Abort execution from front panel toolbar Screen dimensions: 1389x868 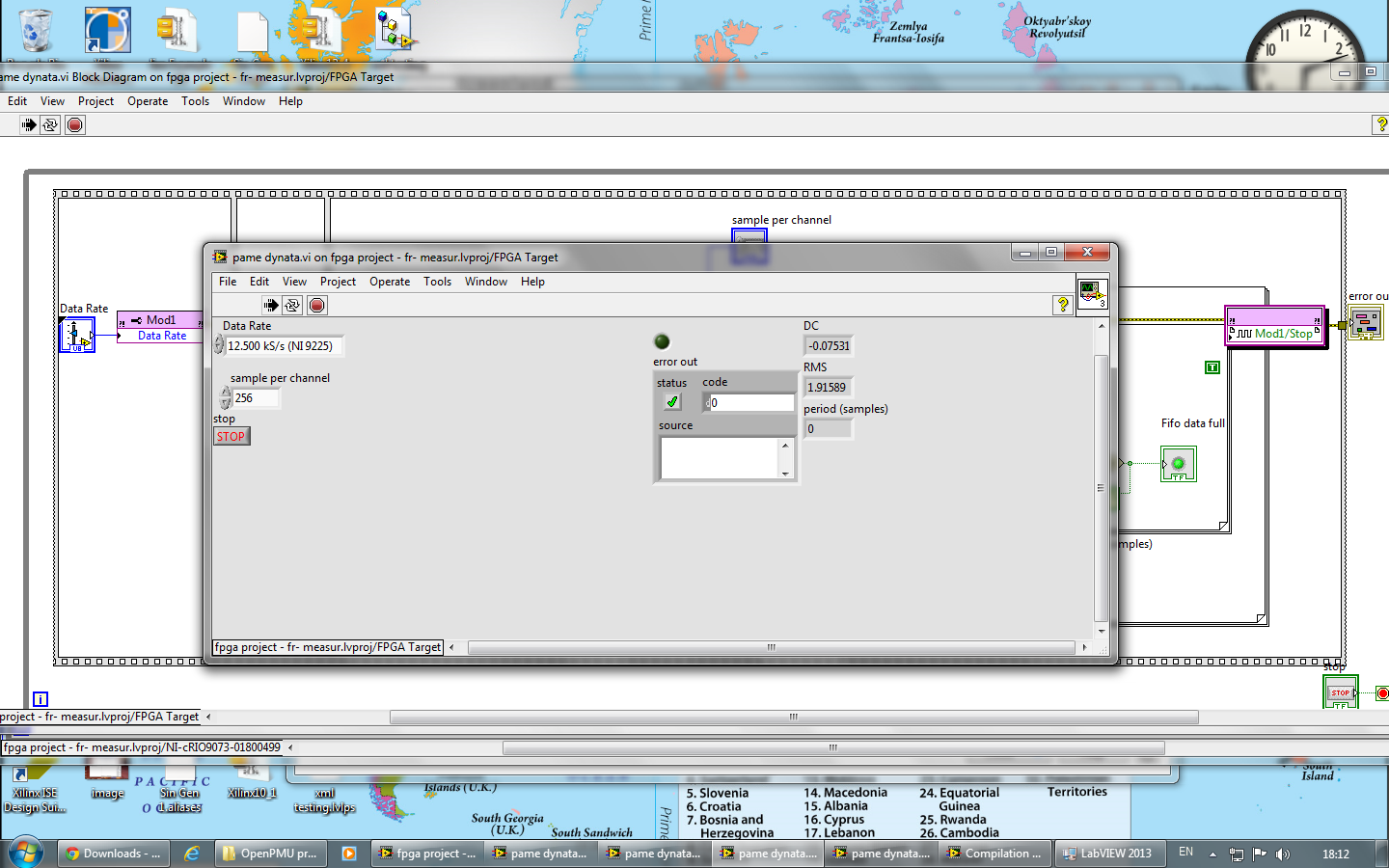(x=317, y=305)
